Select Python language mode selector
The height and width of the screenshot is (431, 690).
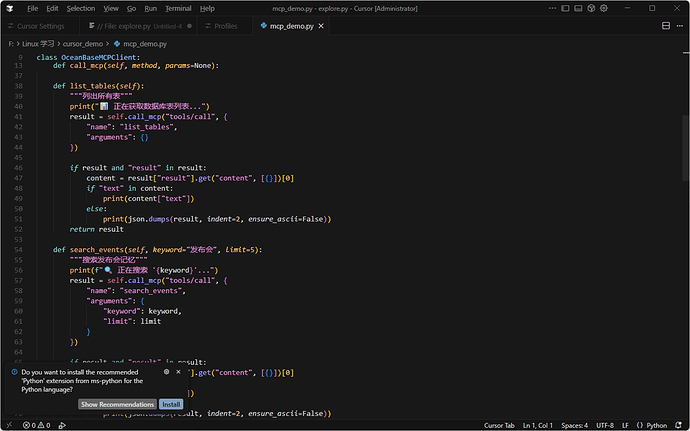pos(653,425)
